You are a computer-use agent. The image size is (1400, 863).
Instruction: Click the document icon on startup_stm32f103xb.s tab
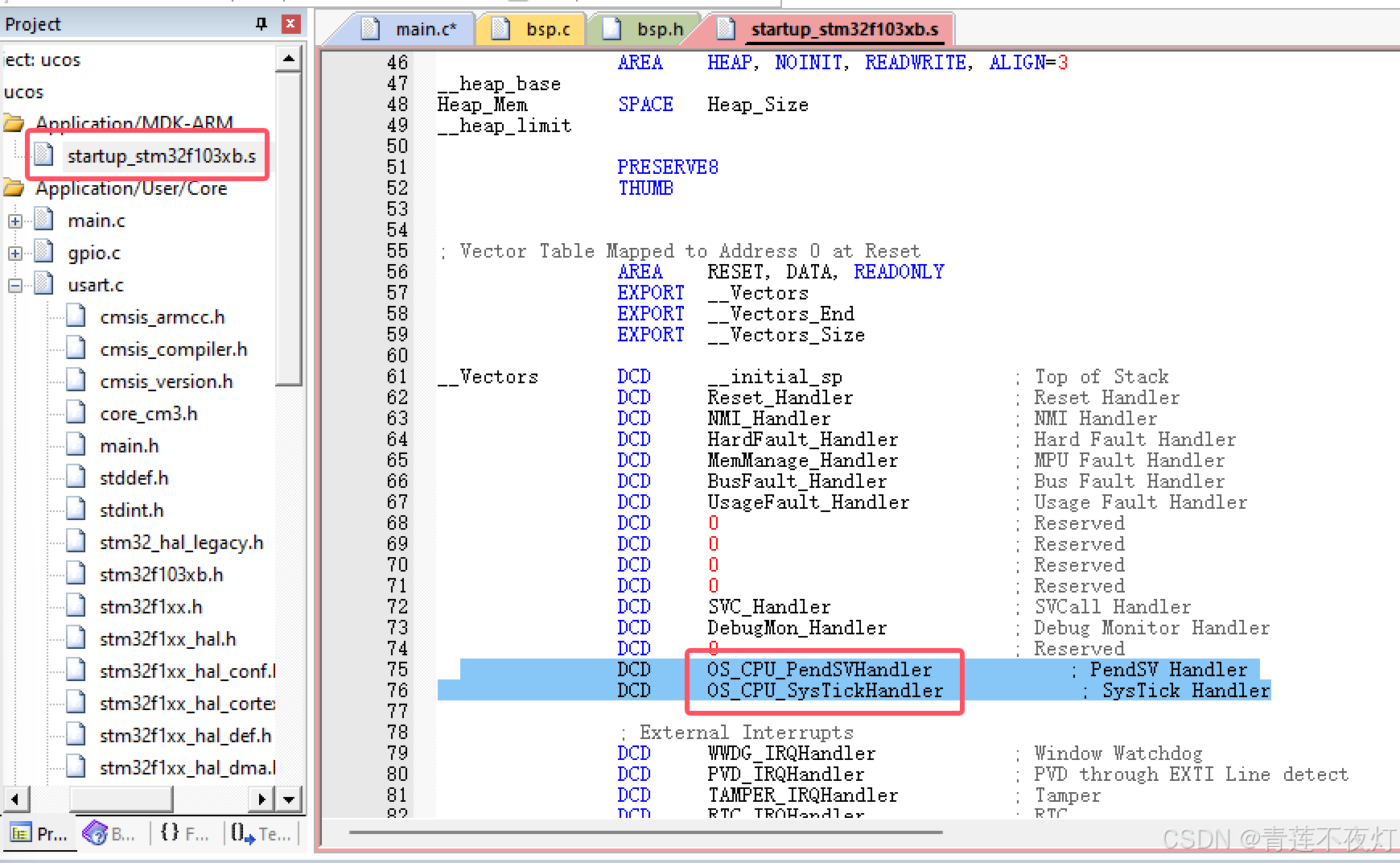(x=727, y=28)
